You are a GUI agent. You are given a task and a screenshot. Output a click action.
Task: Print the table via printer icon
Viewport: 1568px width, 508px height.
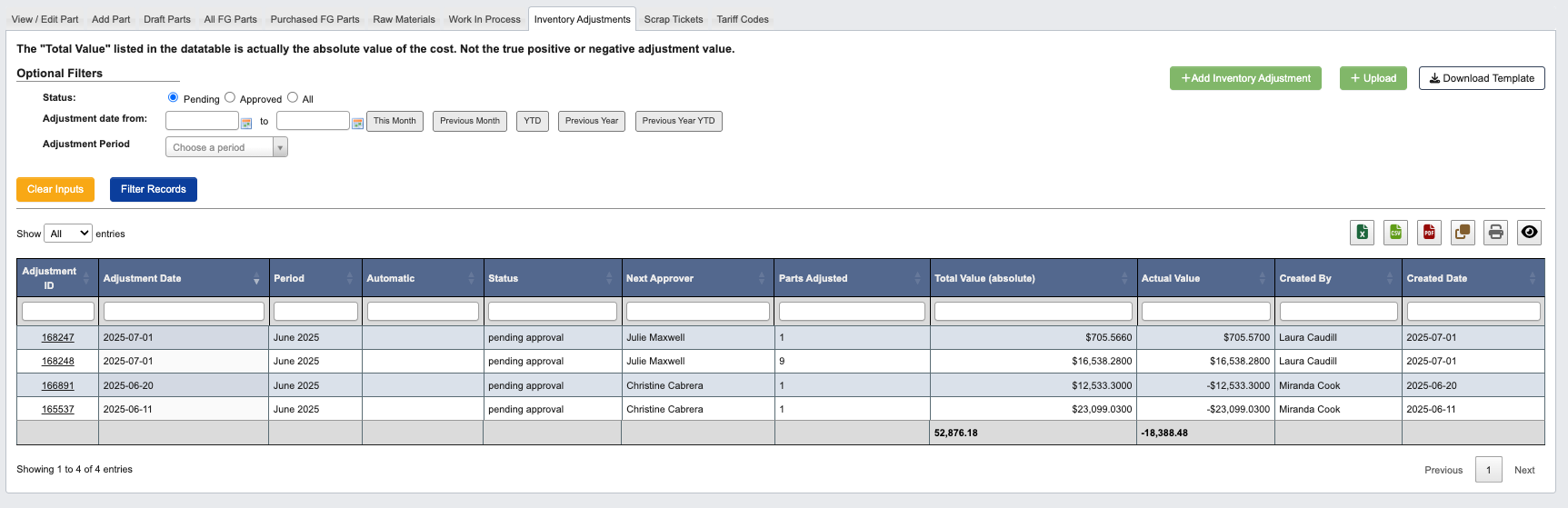pyautogui.click(x=1496, y=233)
